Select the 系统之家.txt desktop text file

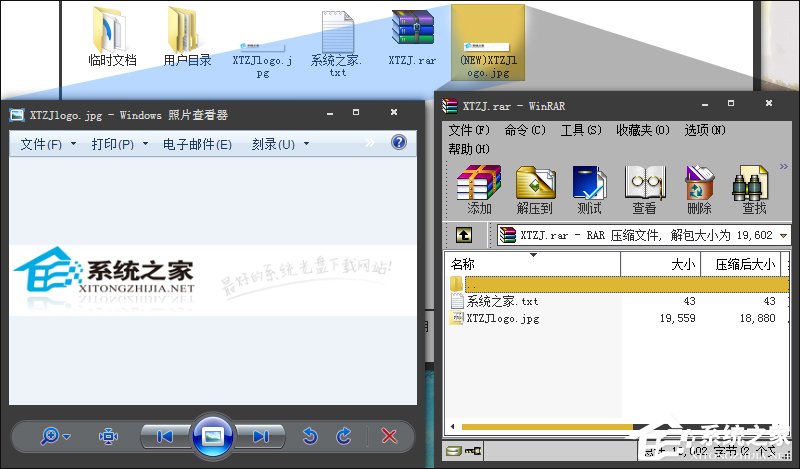coord(337,44)
